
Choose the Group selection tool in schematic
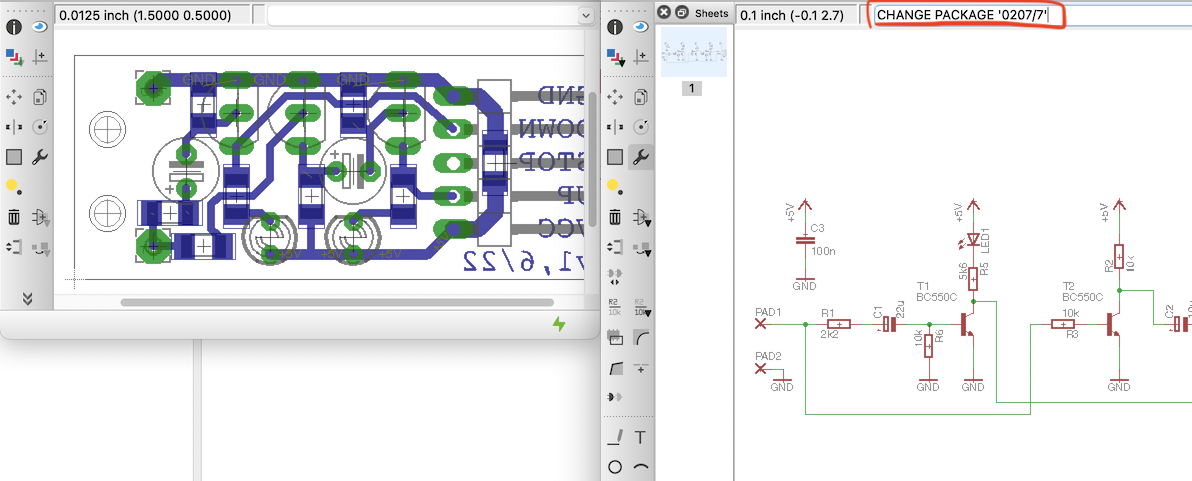[x=615, y=157]
